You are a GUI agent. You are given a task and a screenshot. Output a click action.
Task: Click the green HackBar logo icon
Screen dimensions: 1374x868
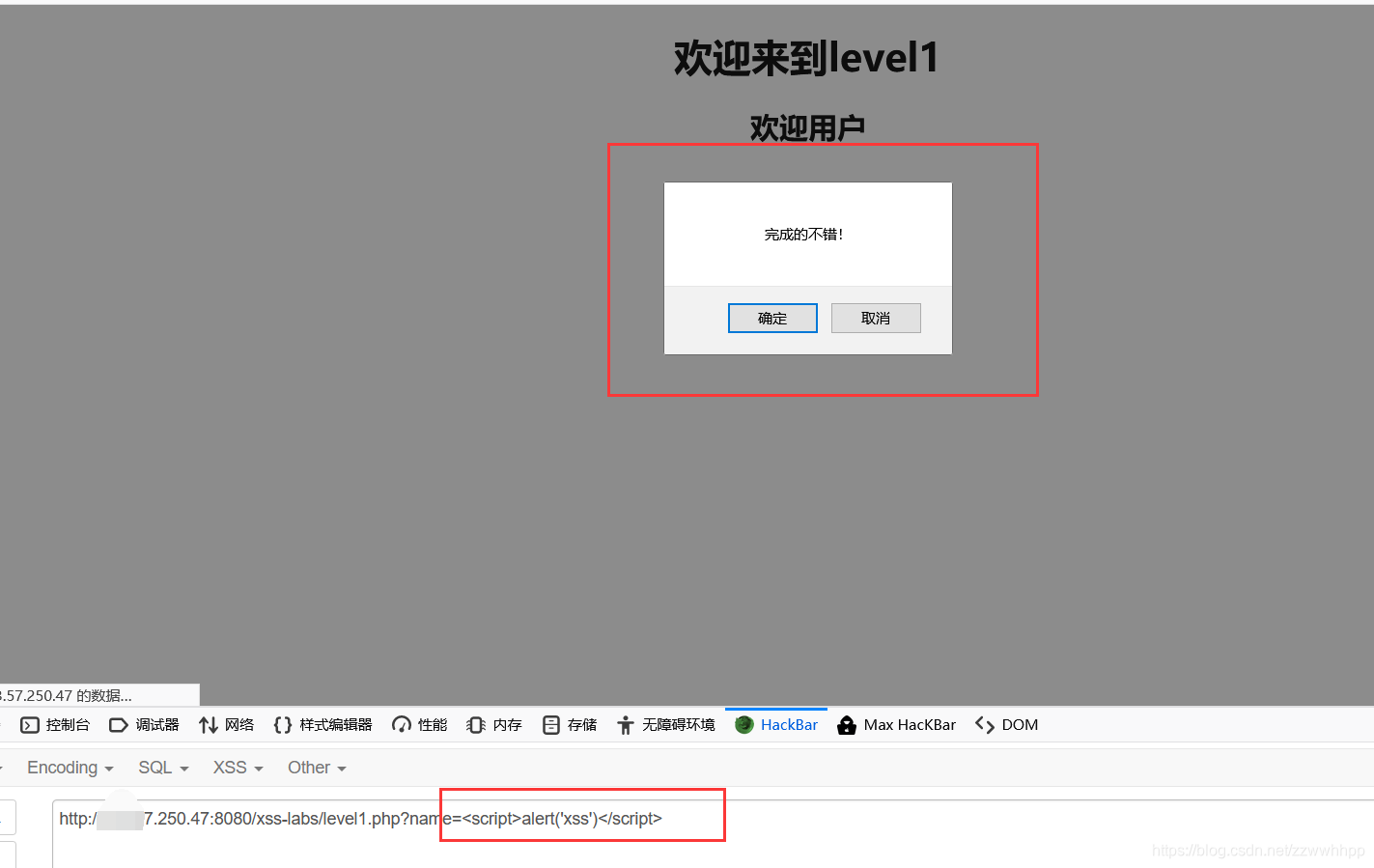tap(744, 725)
